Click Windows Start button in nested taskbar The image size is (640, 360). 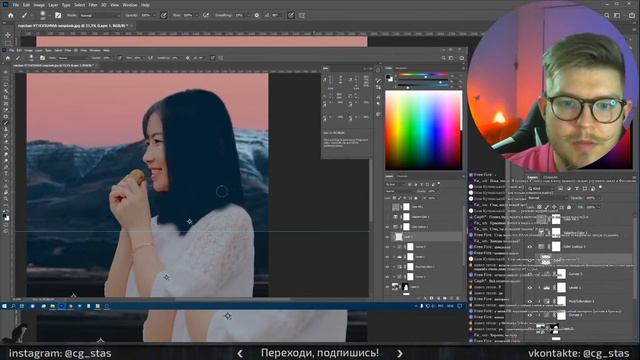pyautogui.click(x=4, y=306)
